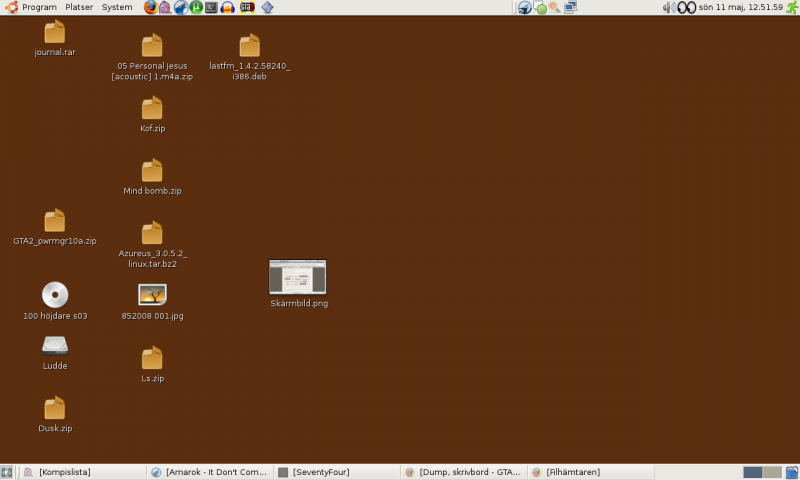Activate the SeventyFour taskbar entry
This screenshot has width=800, height=480.
[x=335, y=472]
